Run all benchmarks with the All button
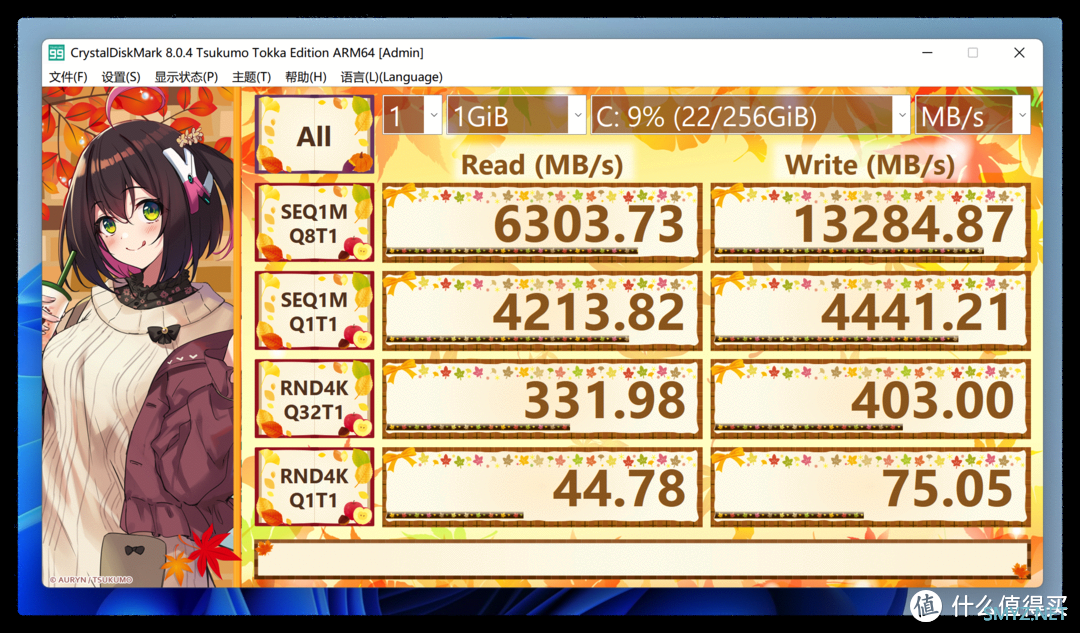This screenshot has height=633, width=1080. pyautogui.click(x=314, y=134)
